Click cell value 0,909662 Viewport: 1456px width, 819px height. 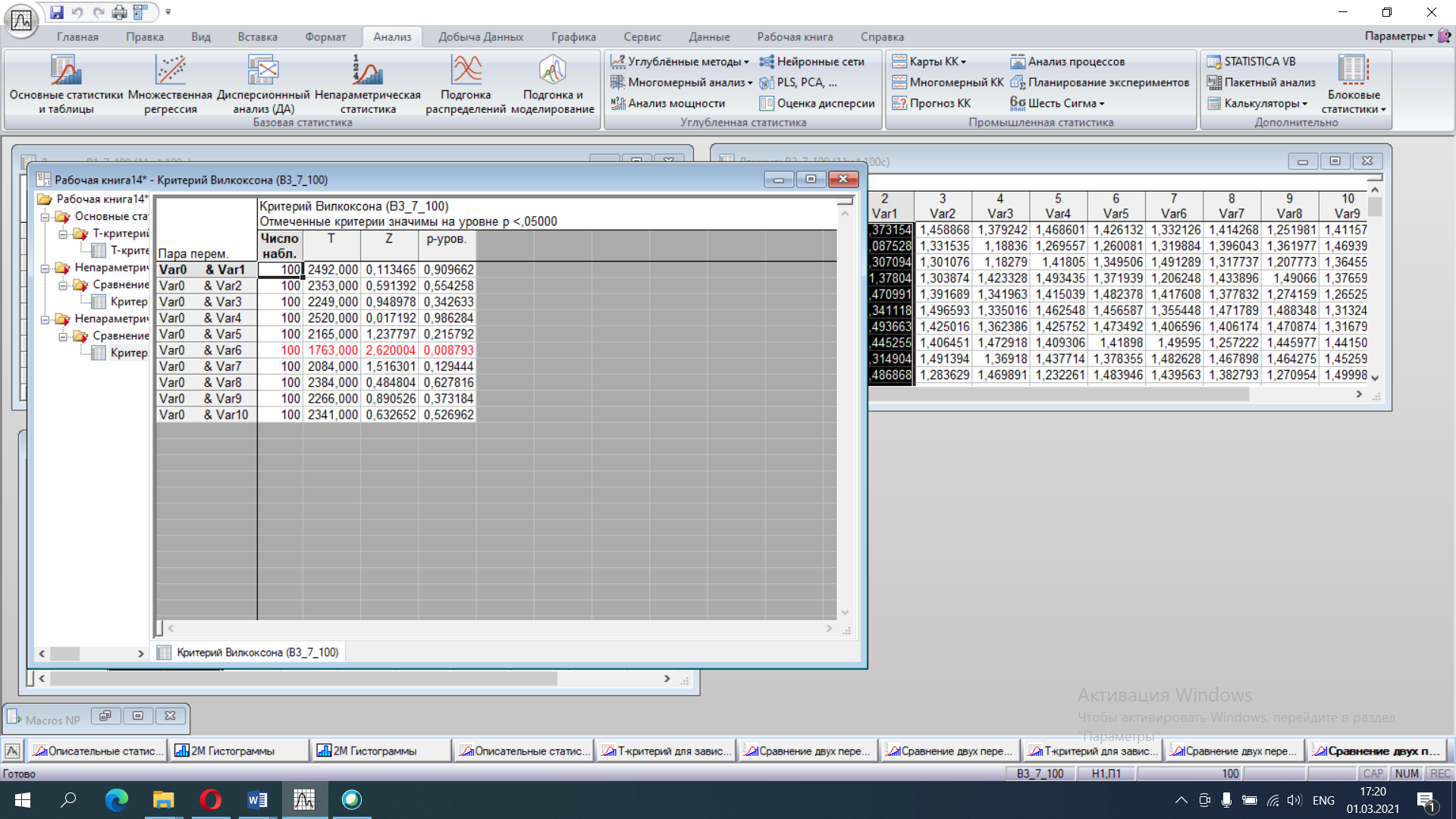point(448,270)
